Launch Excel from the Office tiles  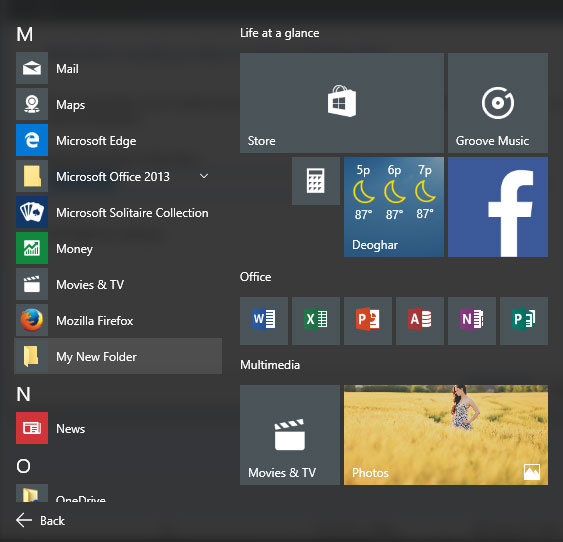point(316,321)
